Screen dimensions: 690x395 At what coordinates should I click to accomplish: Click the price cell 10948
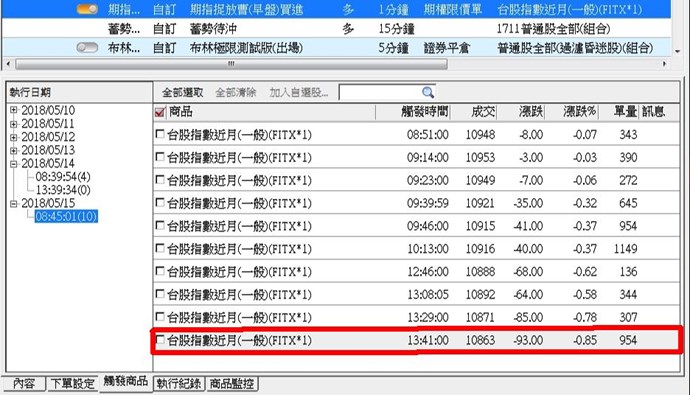[x=480, y=135]
